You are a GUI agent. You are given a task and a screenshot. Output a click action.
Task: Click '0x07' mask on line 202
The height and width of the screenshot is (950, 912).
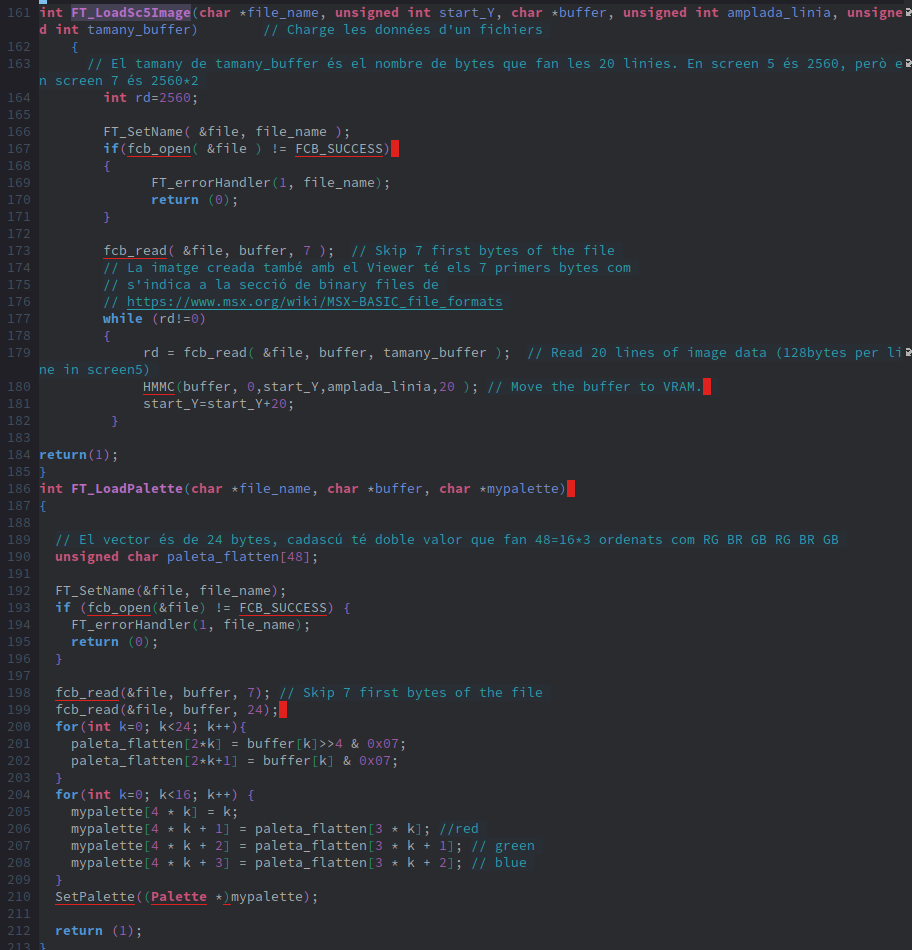tap(374, 761)
